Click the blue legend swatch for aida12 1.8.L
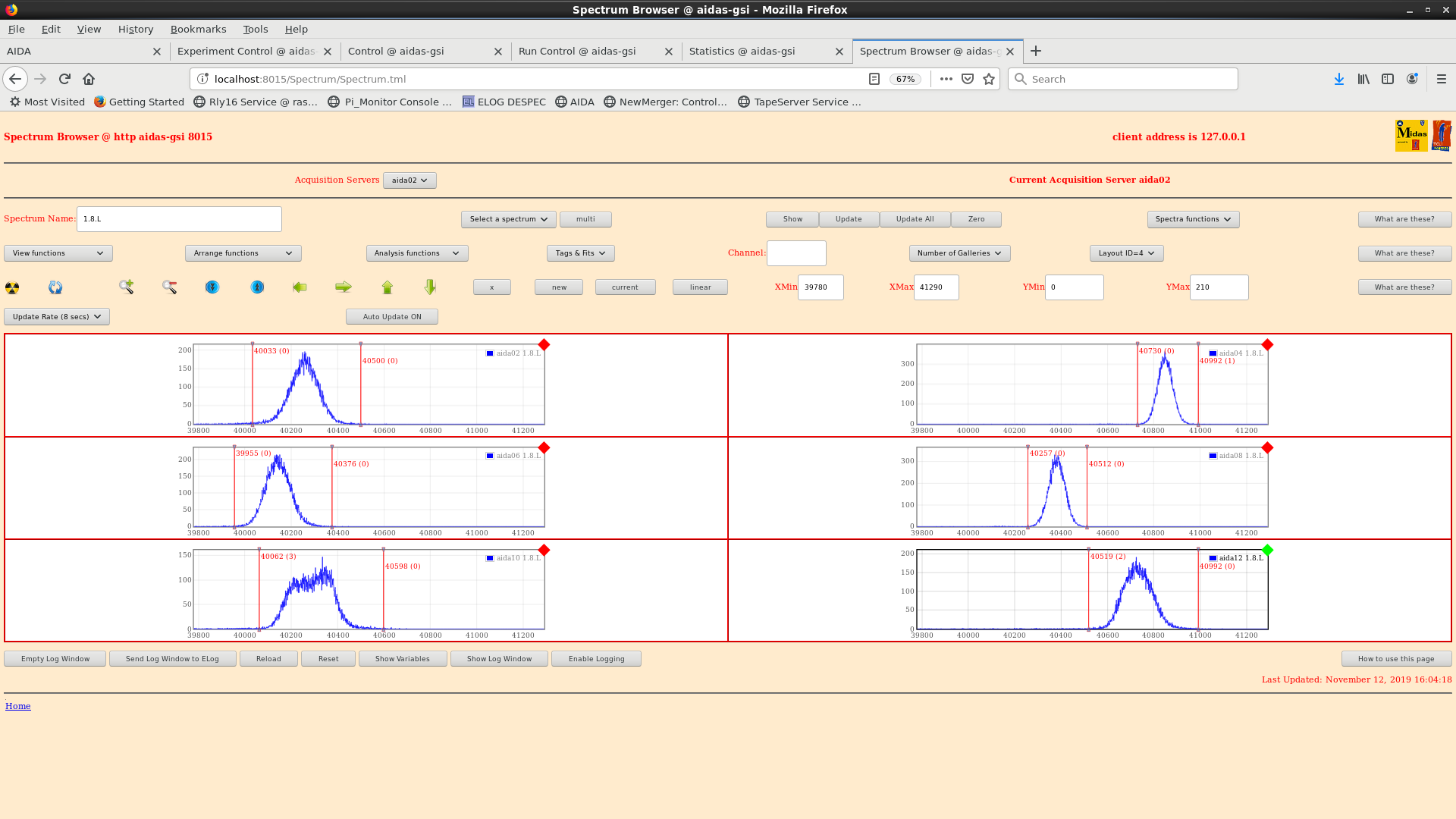1456x819 pixels. 1213,558
